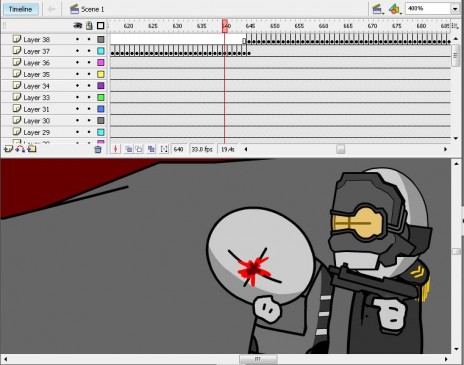Open the timeline options menu at ruler end
This screenshot has height=365, width=464.
[455, 26]
